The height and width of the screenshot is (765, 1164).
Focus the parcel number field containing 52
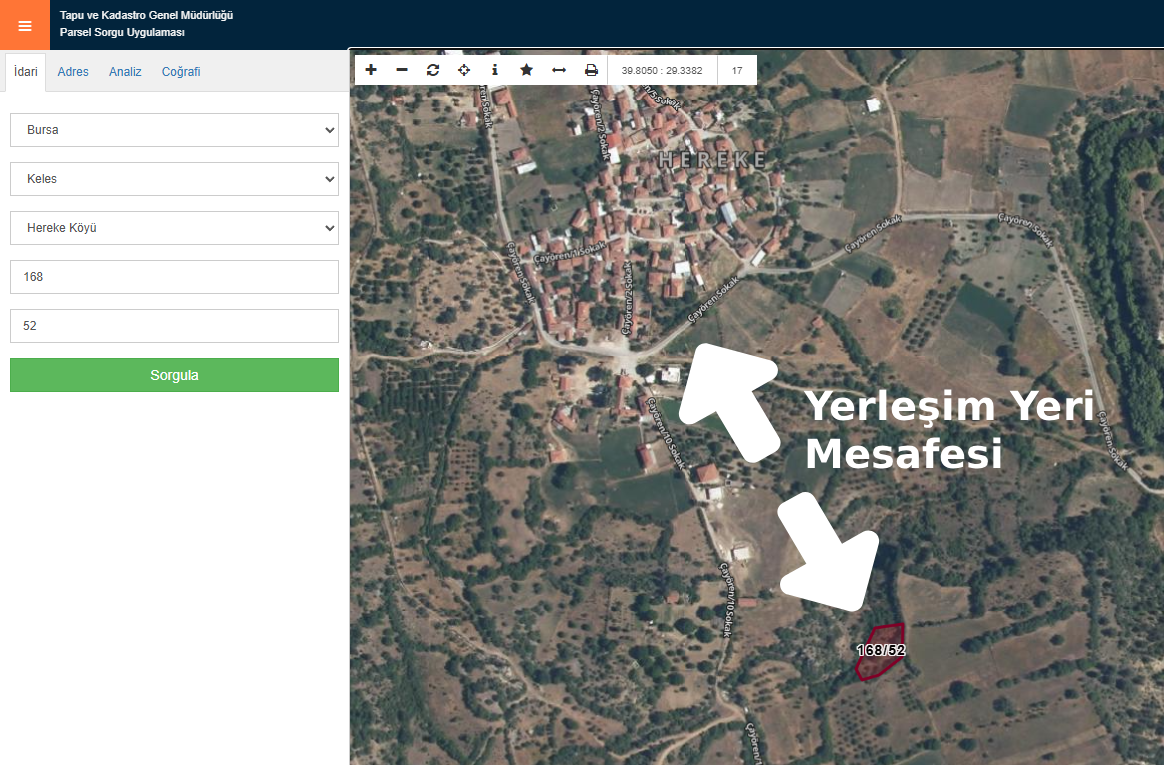tap(174, 326)
